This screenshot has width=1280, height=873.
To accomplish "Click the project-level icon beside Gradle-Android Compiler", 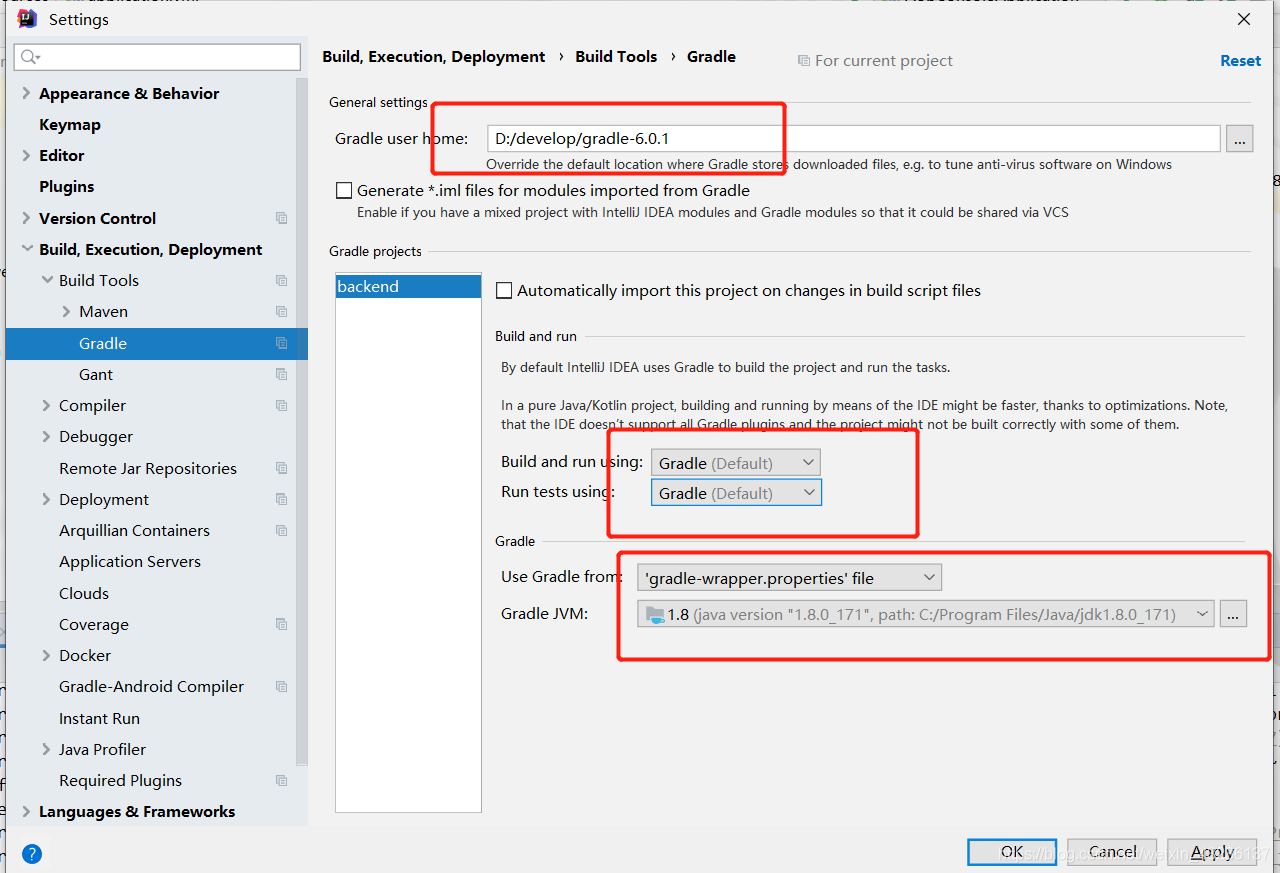I will [x=282, y=687].
